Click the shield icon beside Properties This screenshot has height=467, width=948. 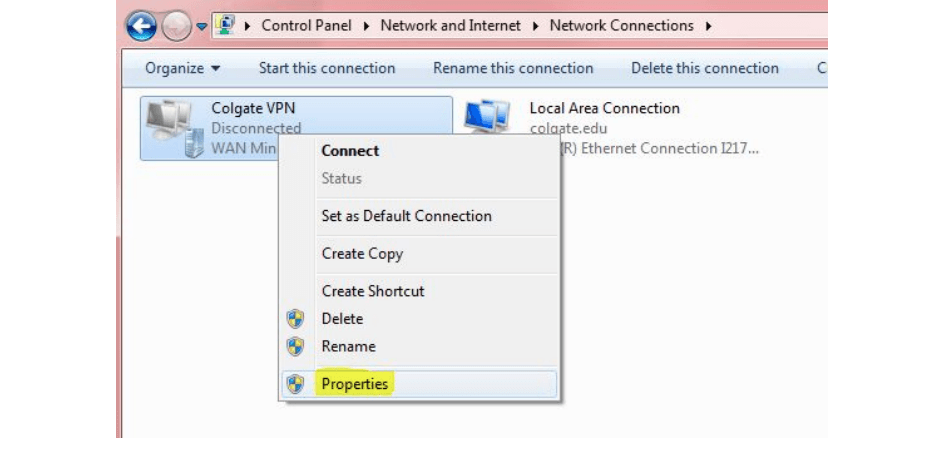tap(295, 384)
